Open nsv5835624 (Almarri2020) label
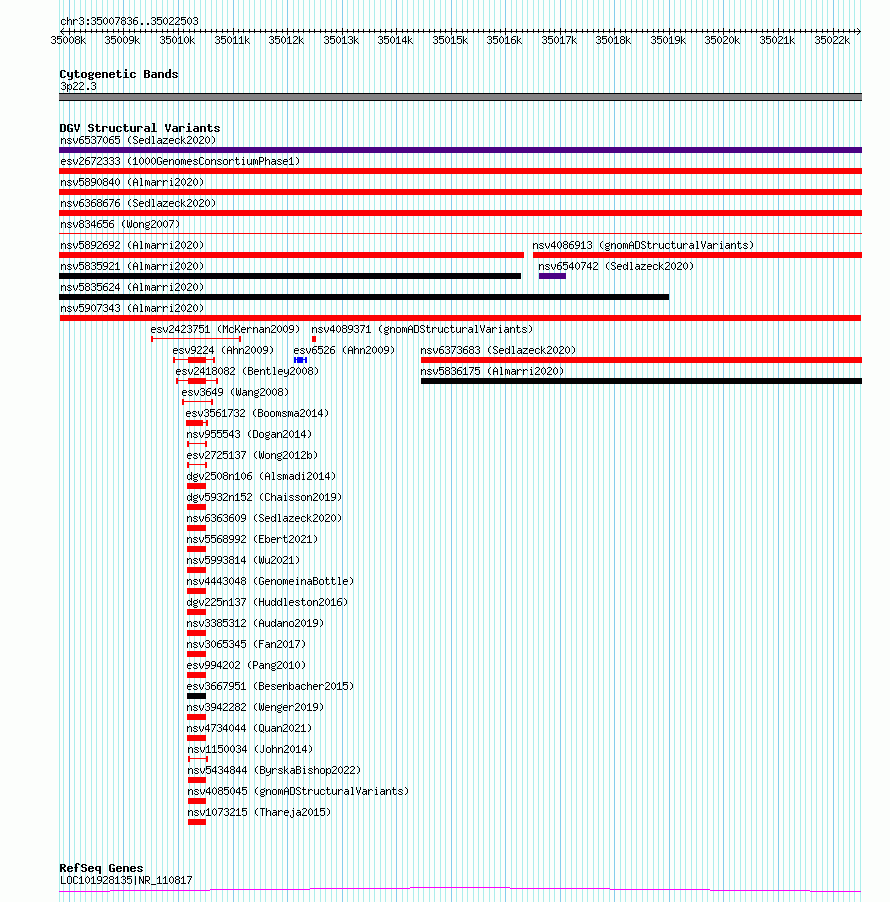This screenshot has width=890, height=902. 132,288
